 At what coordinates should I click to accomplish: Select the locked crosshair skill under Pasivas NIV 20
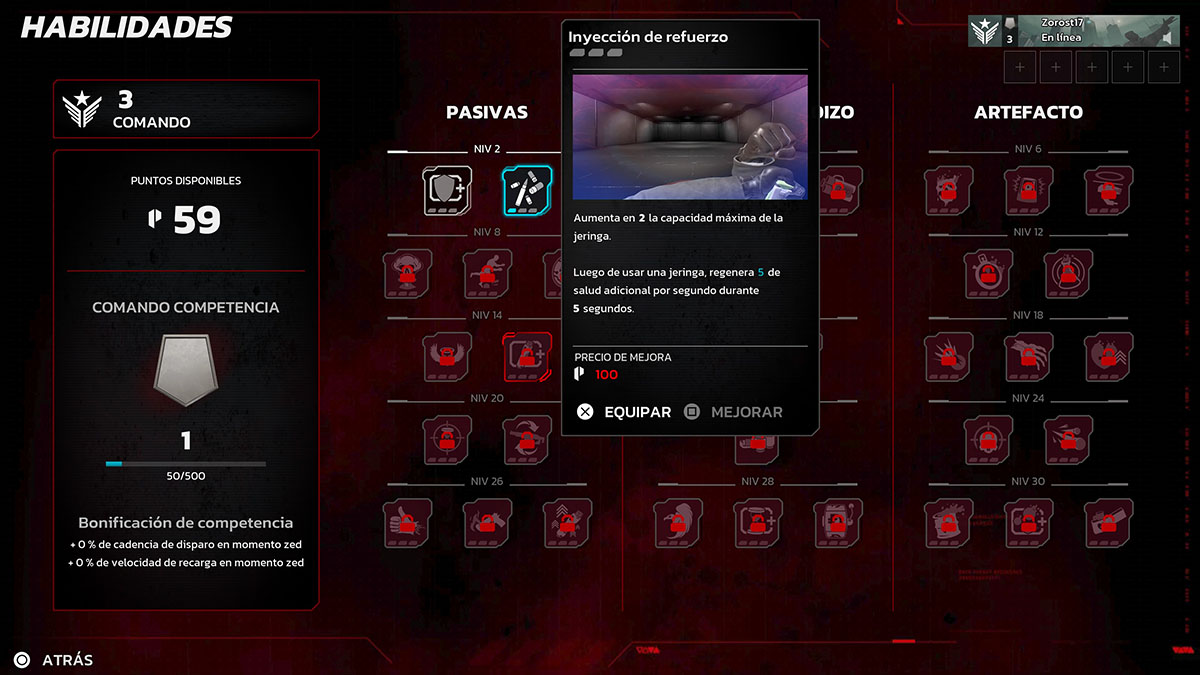pos(448,440)
